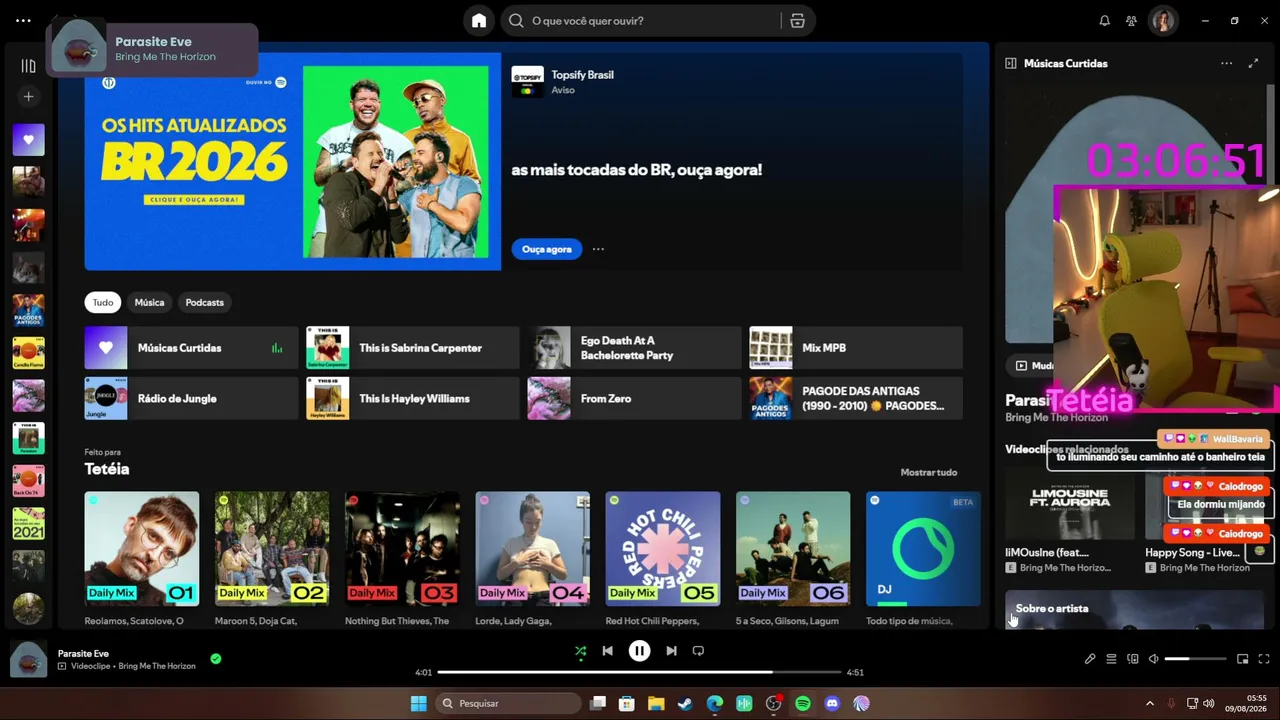Select the Tudo filter chip
This screenshot has width=1280, height=720.
pyautogui.click(x=103, y=302)
